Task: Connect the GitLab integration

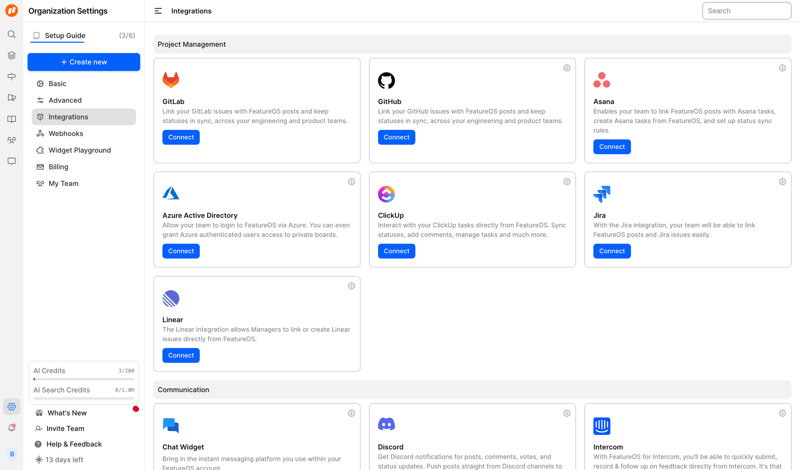Action: click(181, 137)
